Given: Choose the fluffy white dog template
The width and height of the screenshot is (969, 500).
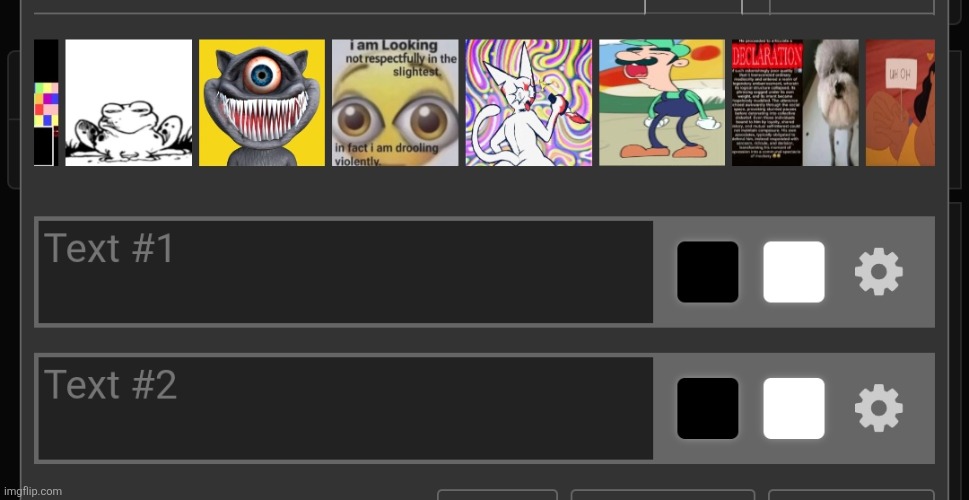Looking at the screenshot, I should pos(831,103).
